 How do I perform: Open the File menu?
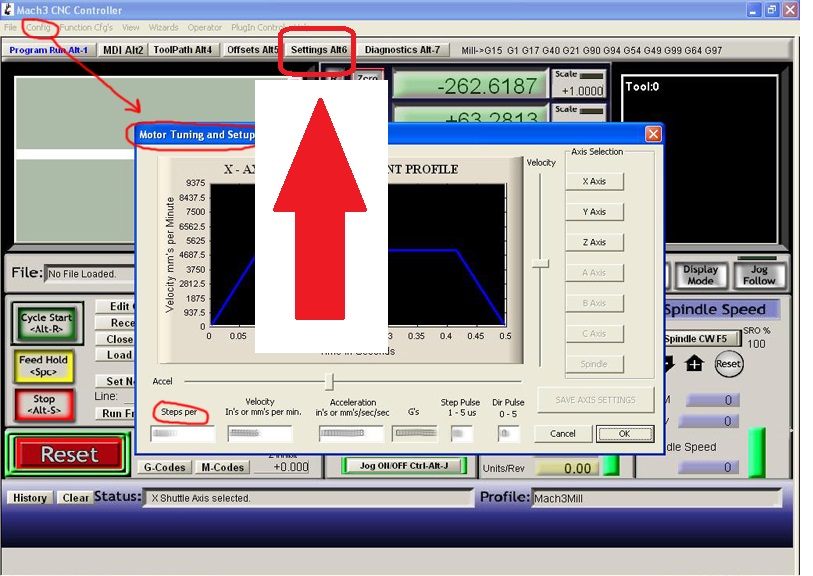[x=10, y=27]
